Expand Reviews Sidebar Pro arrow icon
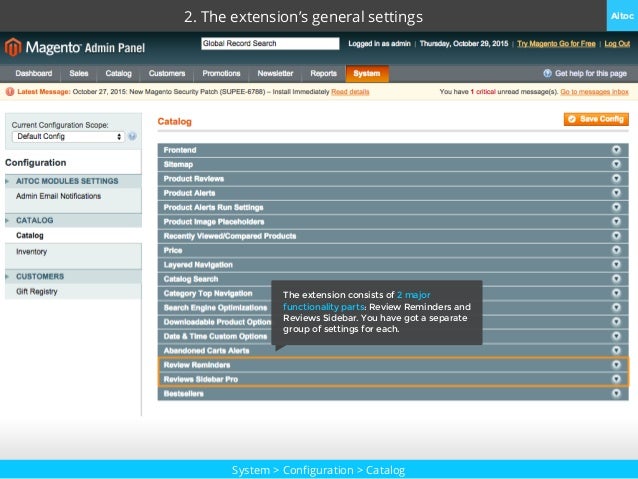 click(616, 379)
